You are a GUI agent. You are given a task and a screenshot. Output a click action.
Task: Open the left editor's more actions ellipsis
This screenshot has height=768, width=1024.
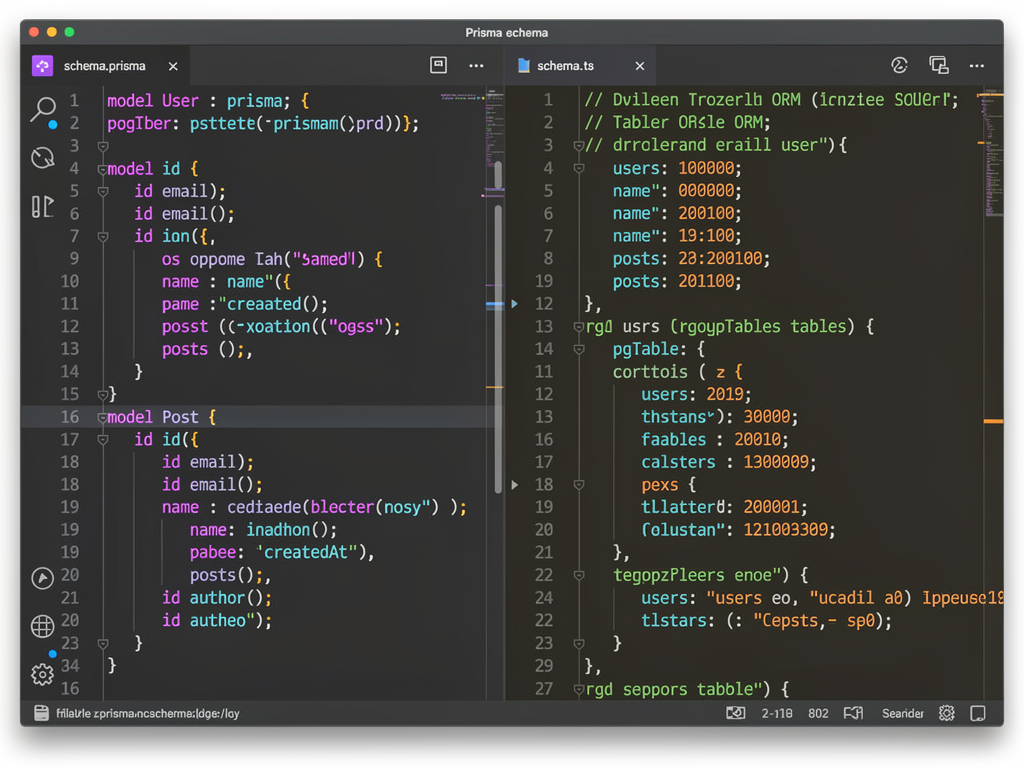point(476,66)
